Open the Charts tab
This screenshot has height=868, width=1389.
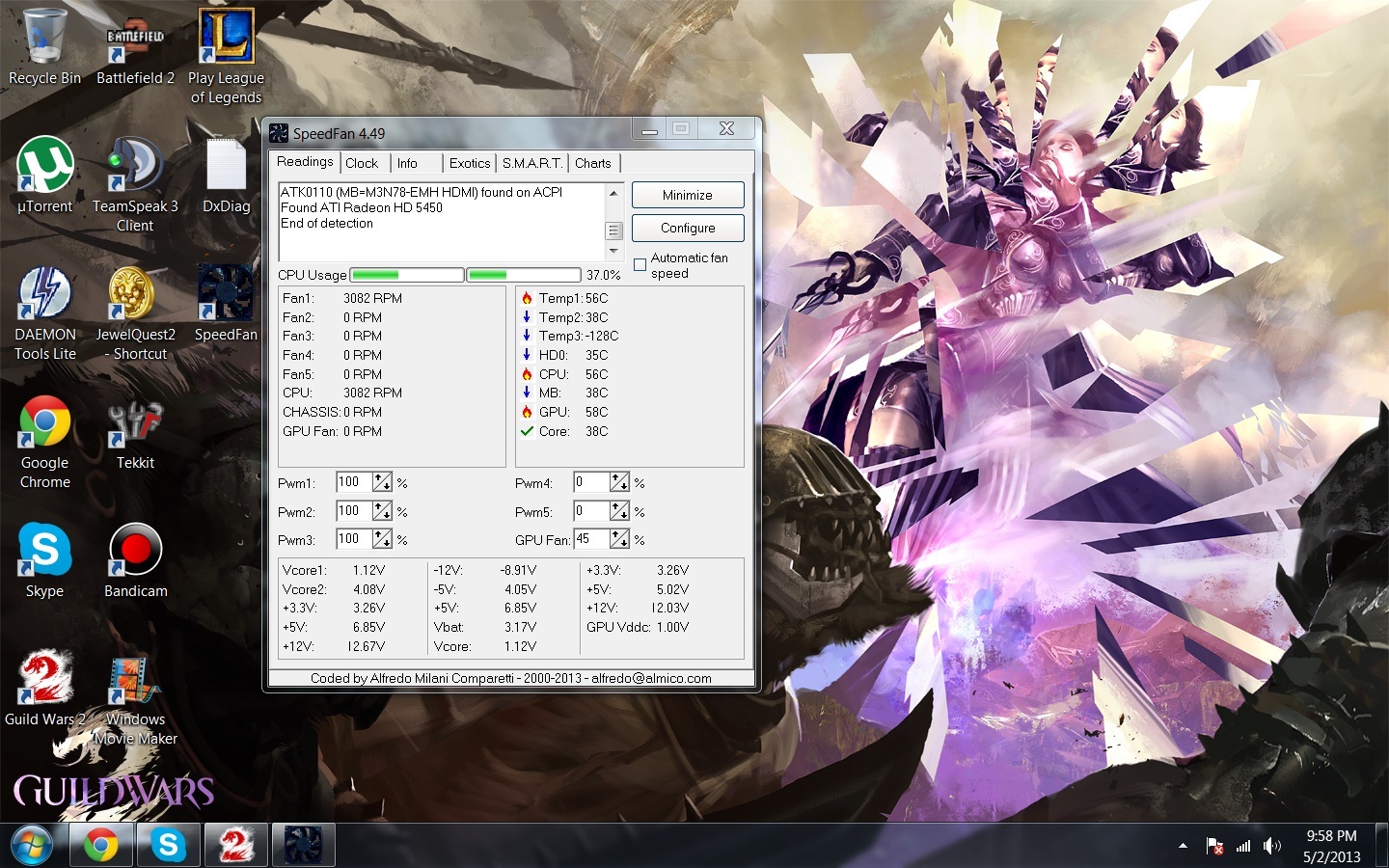point(593,163)
